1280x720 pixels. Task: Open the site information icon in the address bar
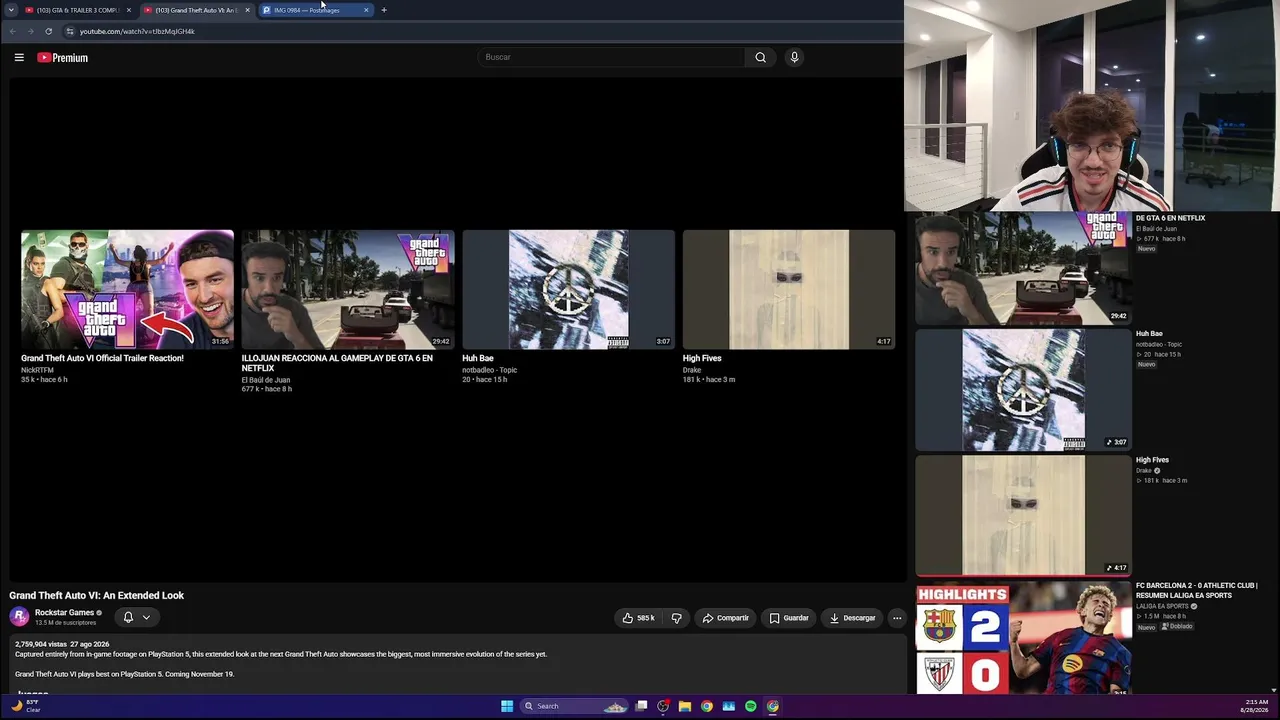click(x=69, y=31)
